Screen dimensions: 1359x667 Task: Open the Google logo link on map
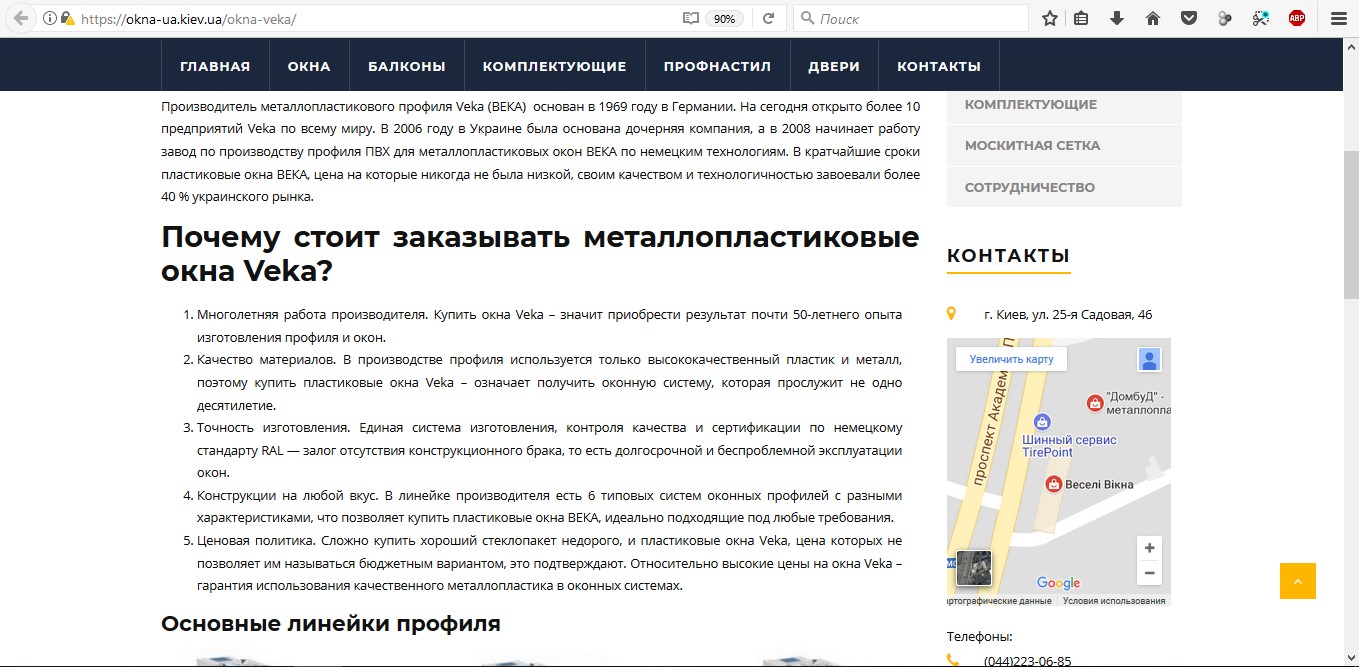(1058, 583)
